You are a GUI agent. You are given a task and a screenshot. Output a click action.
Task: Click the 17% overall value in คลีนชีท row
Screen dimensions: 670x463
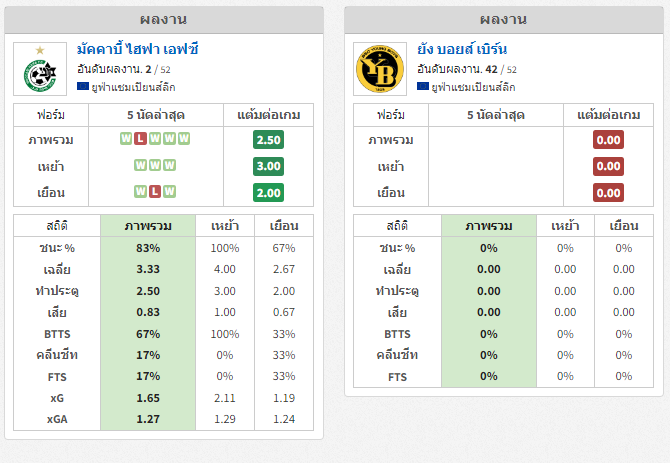[148, 355]
